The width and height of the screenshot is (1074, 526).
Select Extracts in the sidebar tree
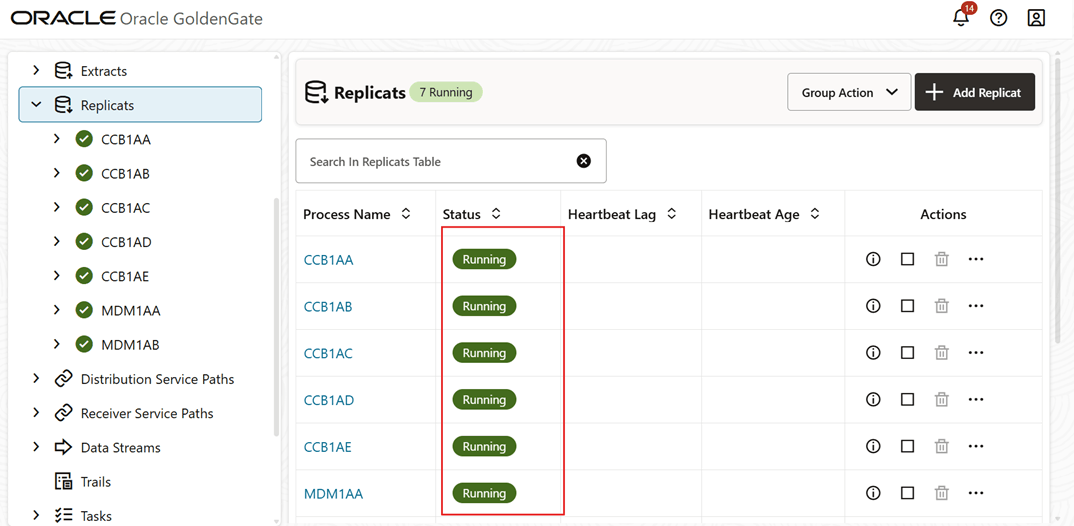103,71
